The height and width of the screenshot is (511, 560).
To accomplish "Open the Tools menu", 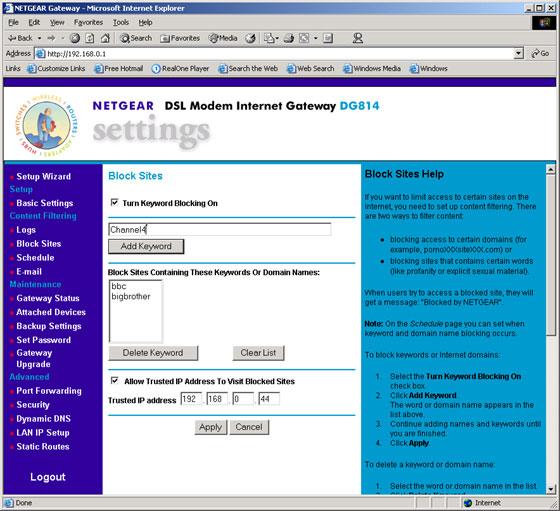I will click(x=121, y=22).
